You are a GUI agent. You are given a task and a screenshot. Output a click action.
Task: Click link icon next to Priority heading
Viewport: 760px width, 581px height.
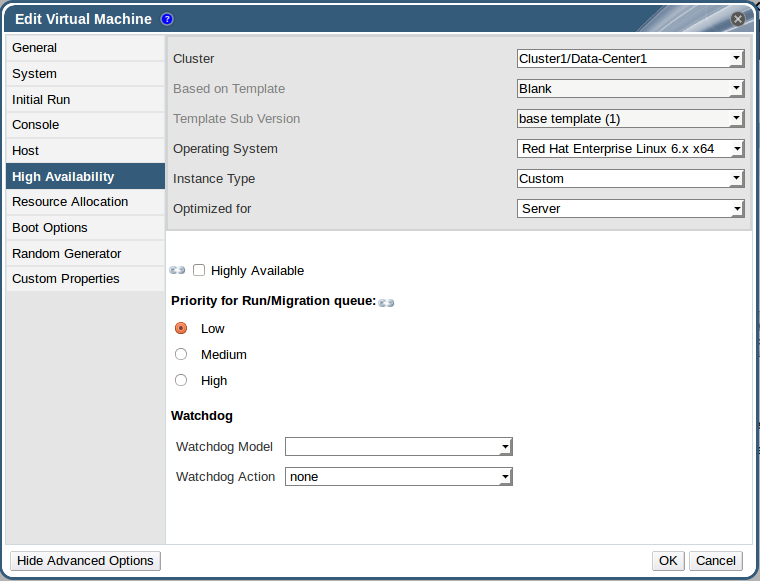point(386,302)
